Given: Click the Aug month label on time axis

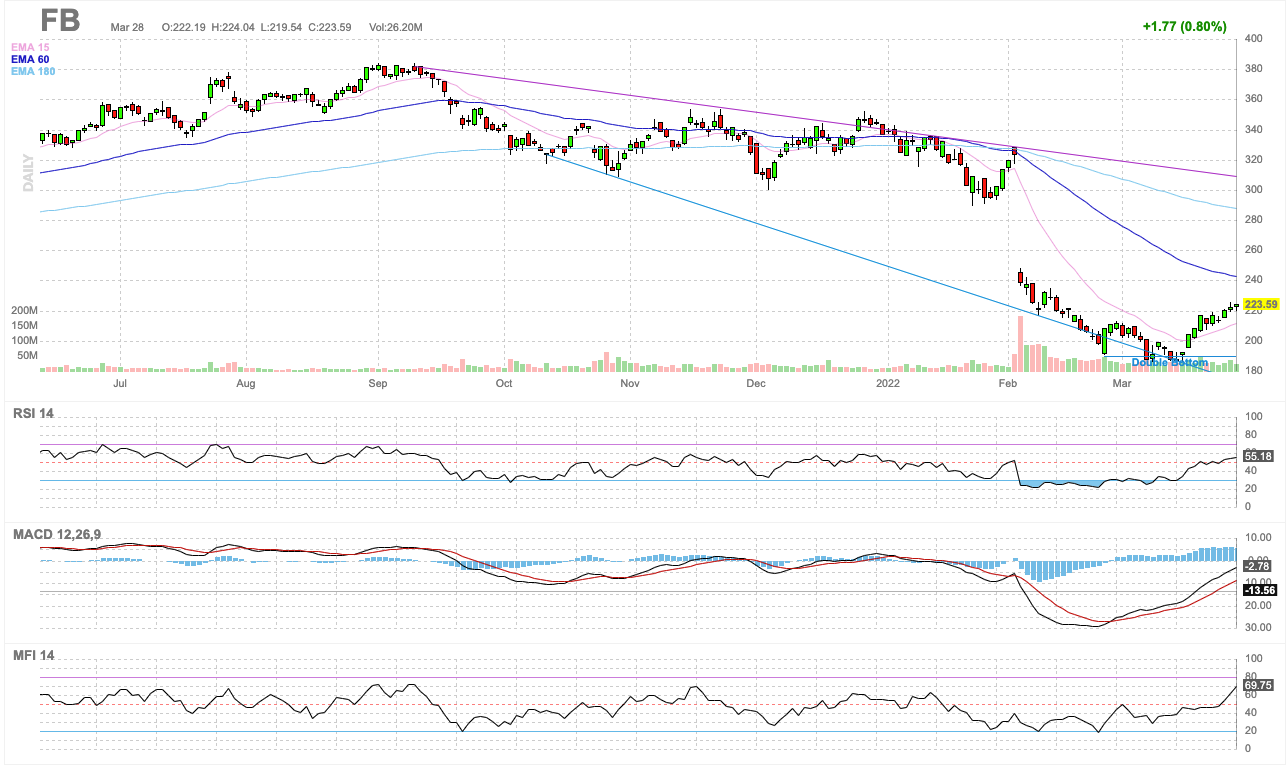Looking at the screenshot, I should [x=244, y=383].
